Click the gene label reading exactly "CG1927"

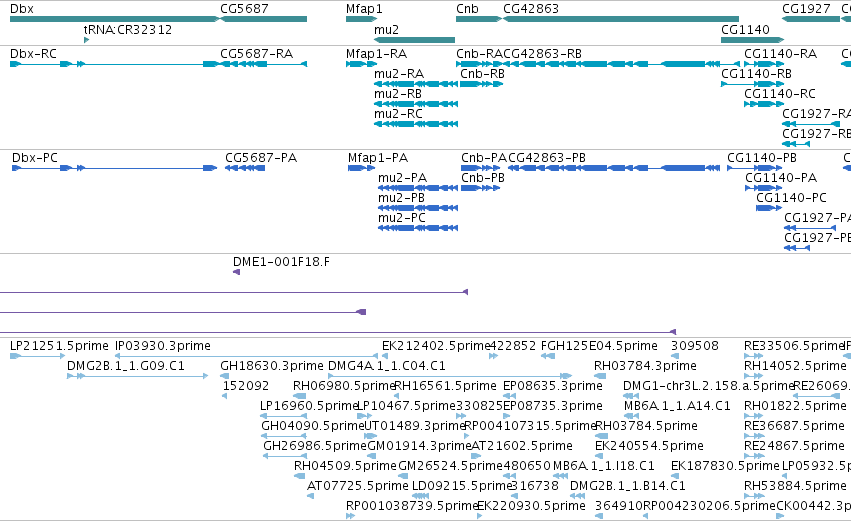tap(806, 9)
